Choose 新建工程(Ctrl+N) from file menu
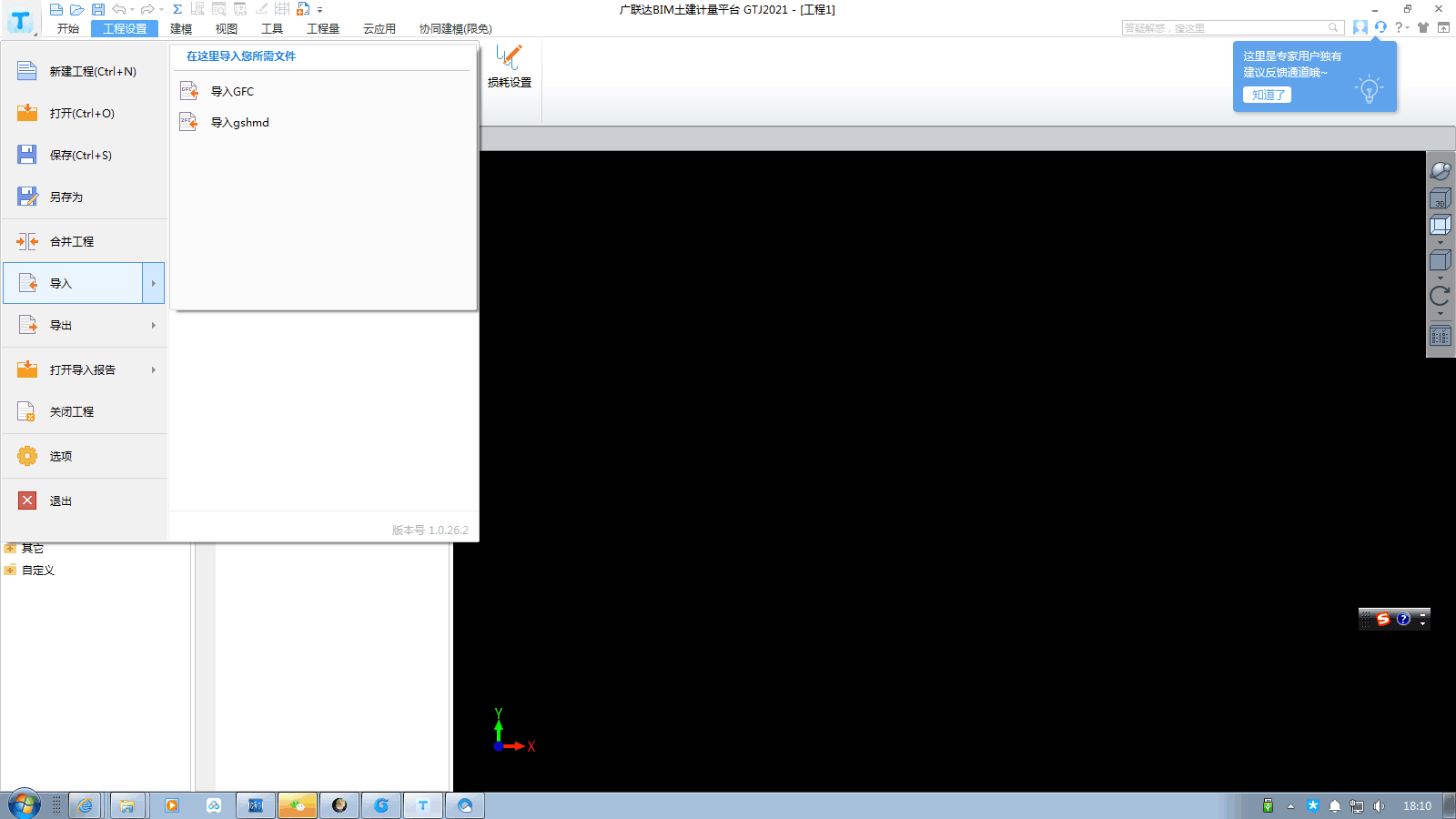The height and width of the screenshot is (819, 1456). [85, 71]
